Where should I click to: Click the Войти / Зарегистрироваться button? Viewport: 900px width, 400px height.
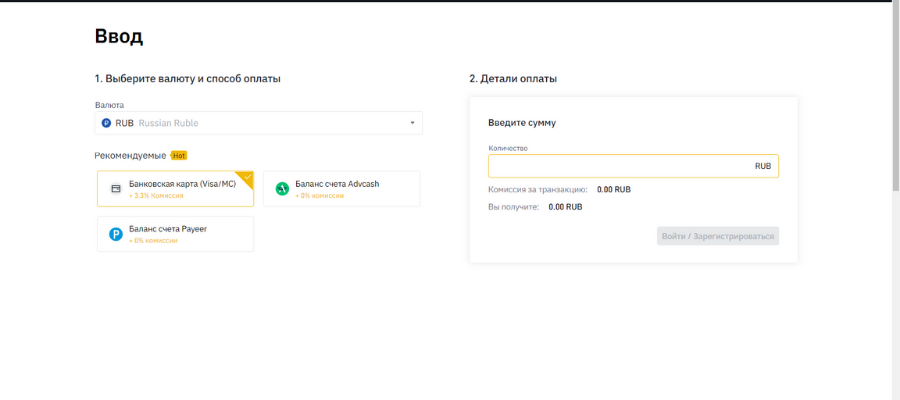(x=717, y=236)
